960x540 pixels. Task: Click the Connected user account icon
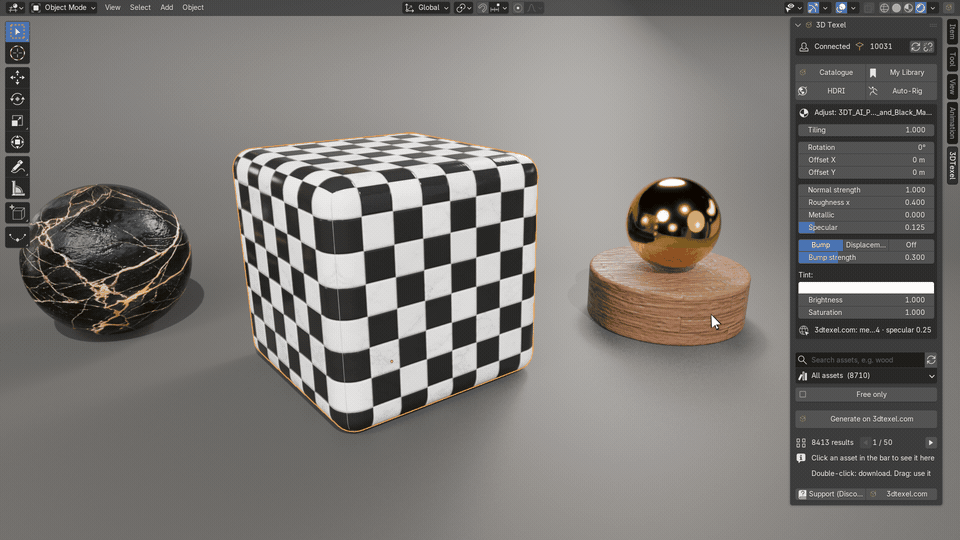point(804,47)
